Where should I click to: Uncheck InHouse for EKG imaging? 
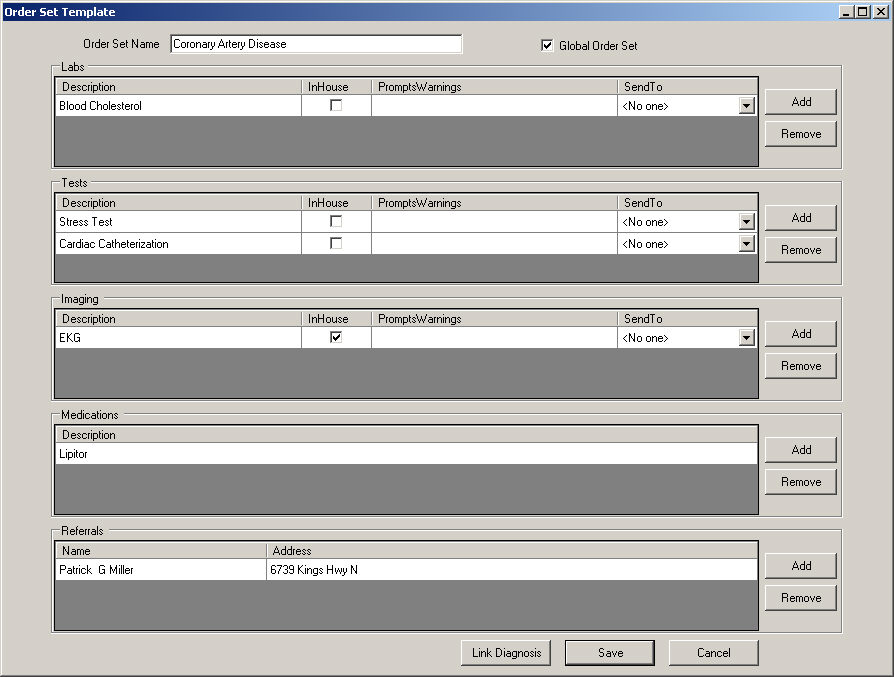[x=336, y=337]
